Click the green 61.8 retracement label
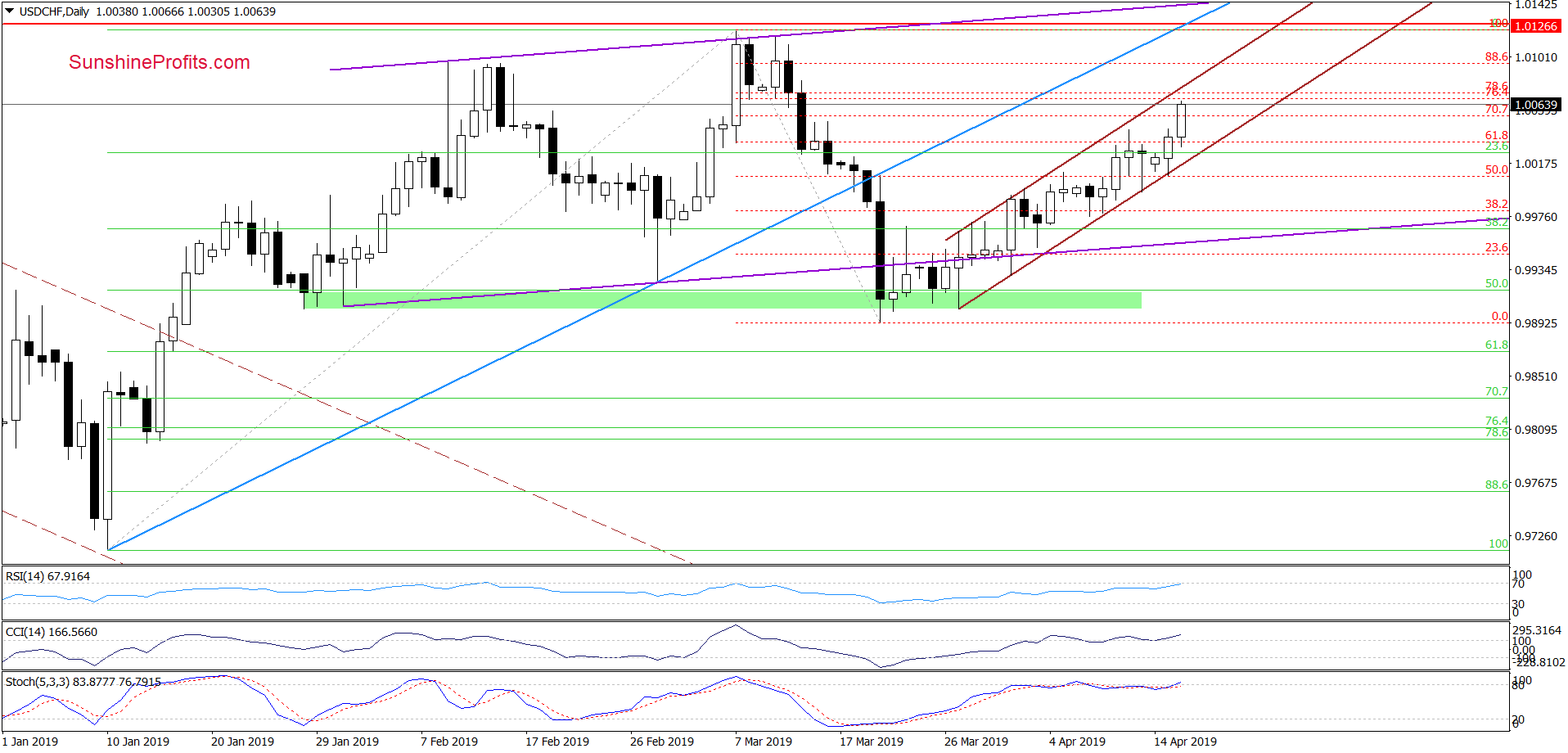 (1497, 345)
